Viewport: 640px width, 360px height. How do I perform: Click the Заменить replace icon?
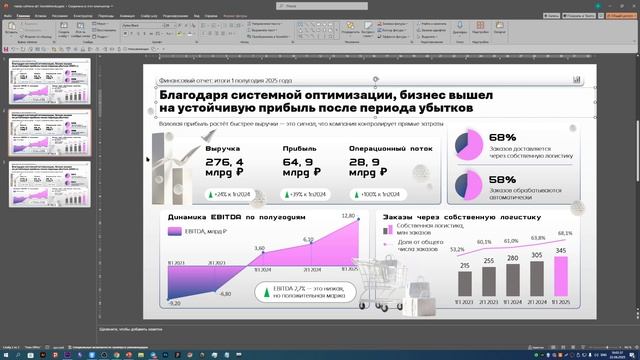click(x=418, y=30)
